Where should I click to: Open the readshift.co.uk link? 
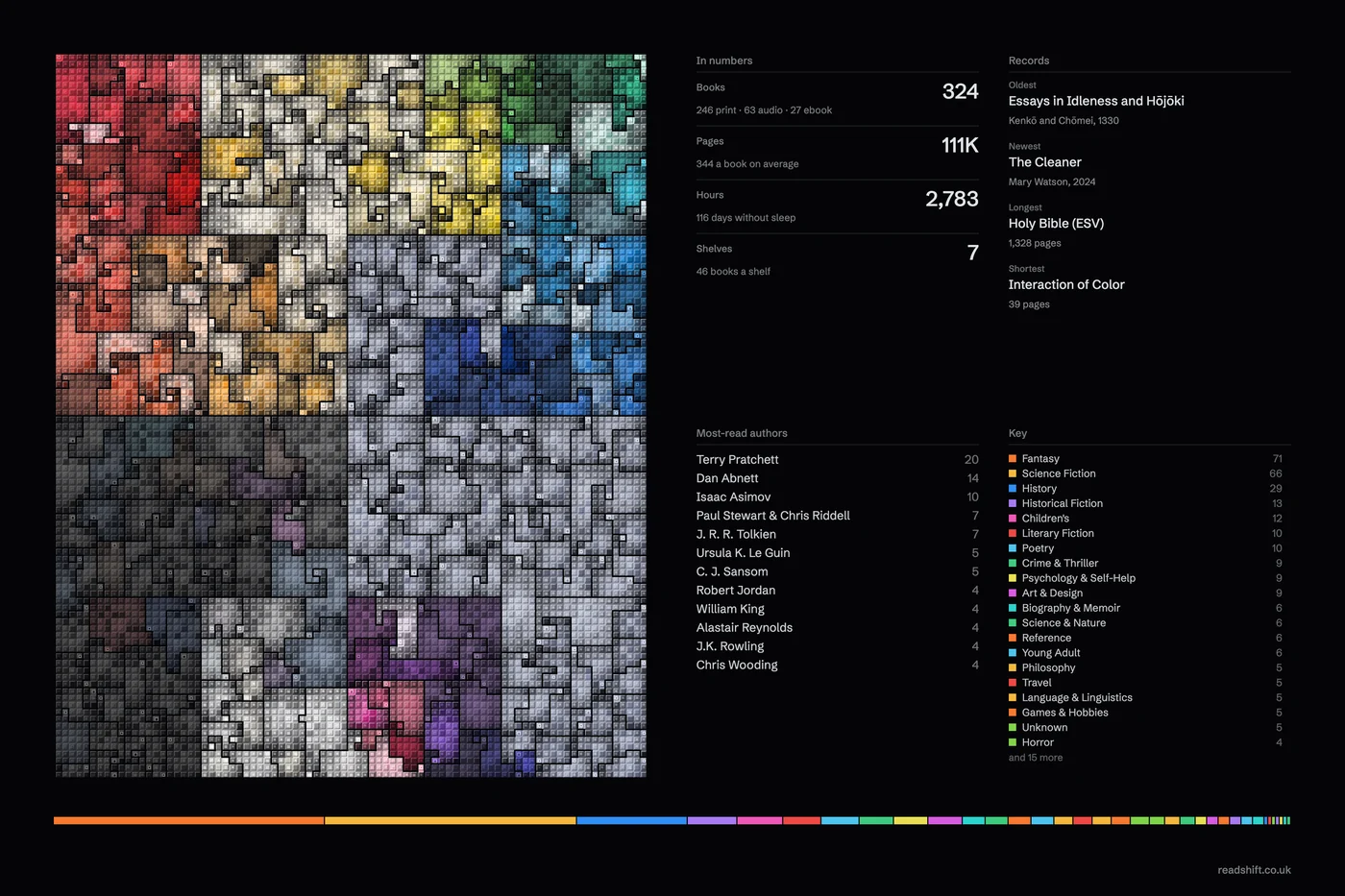coord(1254,870)
